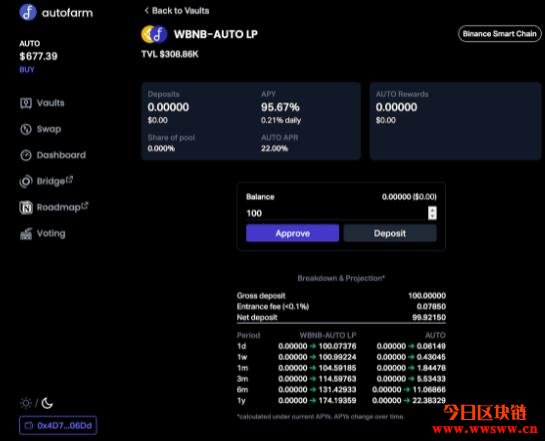
Task: Decrease deposit amount with stepper down arrow
Action: (x=432, y=216)
